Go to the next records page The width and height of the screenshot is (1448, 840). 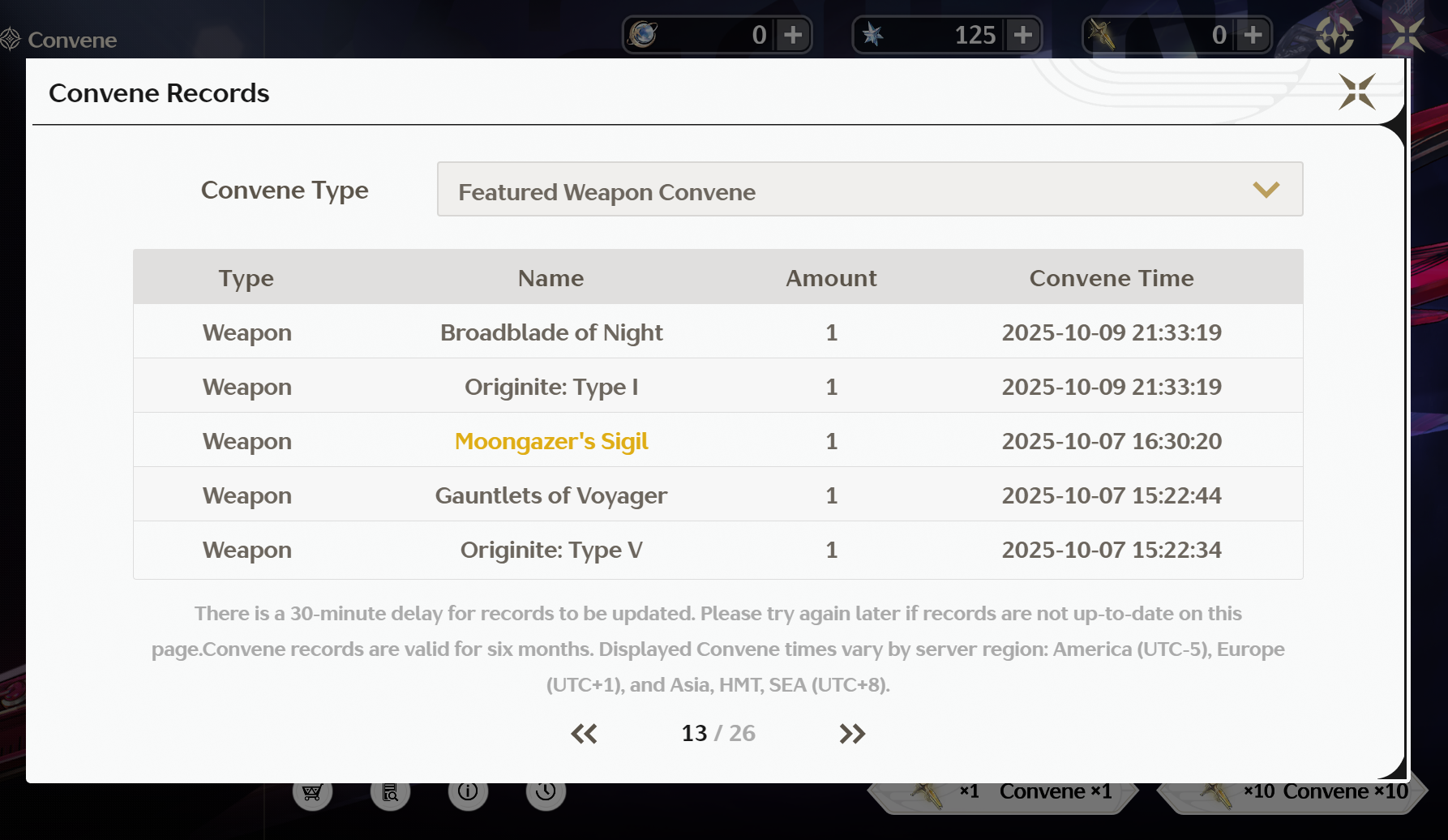coord(852,734)
